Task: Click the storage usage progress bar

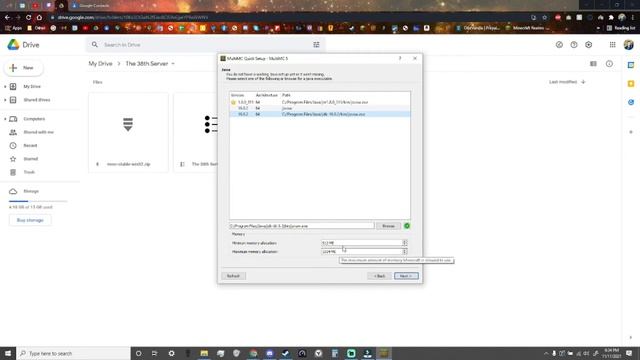Action: [38, 201]
